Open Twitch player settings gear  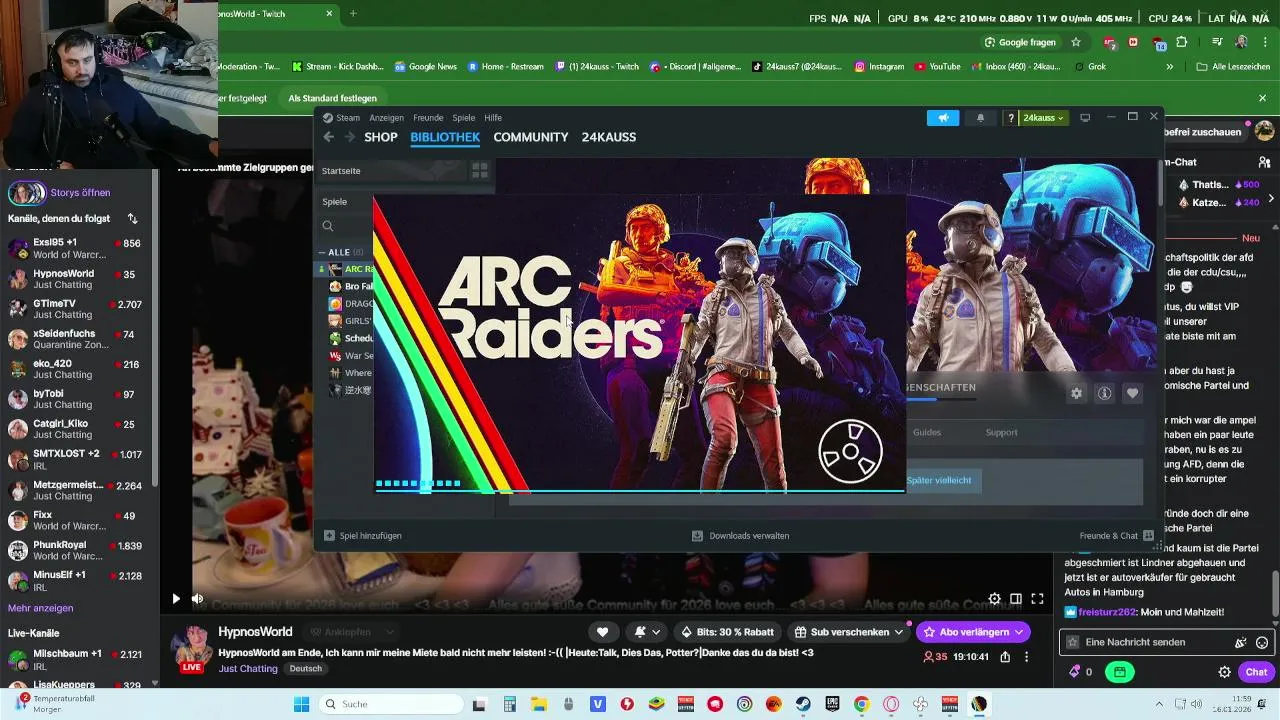coord(994,599)
